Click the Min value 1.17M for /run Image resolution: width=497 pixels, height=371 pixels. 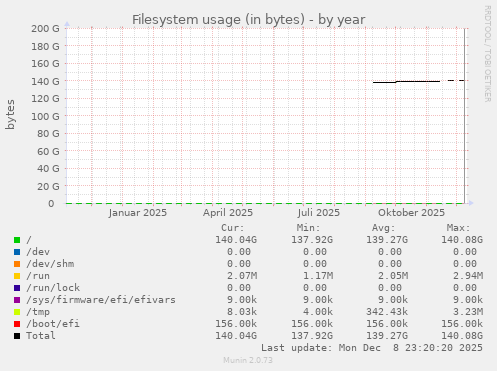pyautogui.click(x=318, y=276)
